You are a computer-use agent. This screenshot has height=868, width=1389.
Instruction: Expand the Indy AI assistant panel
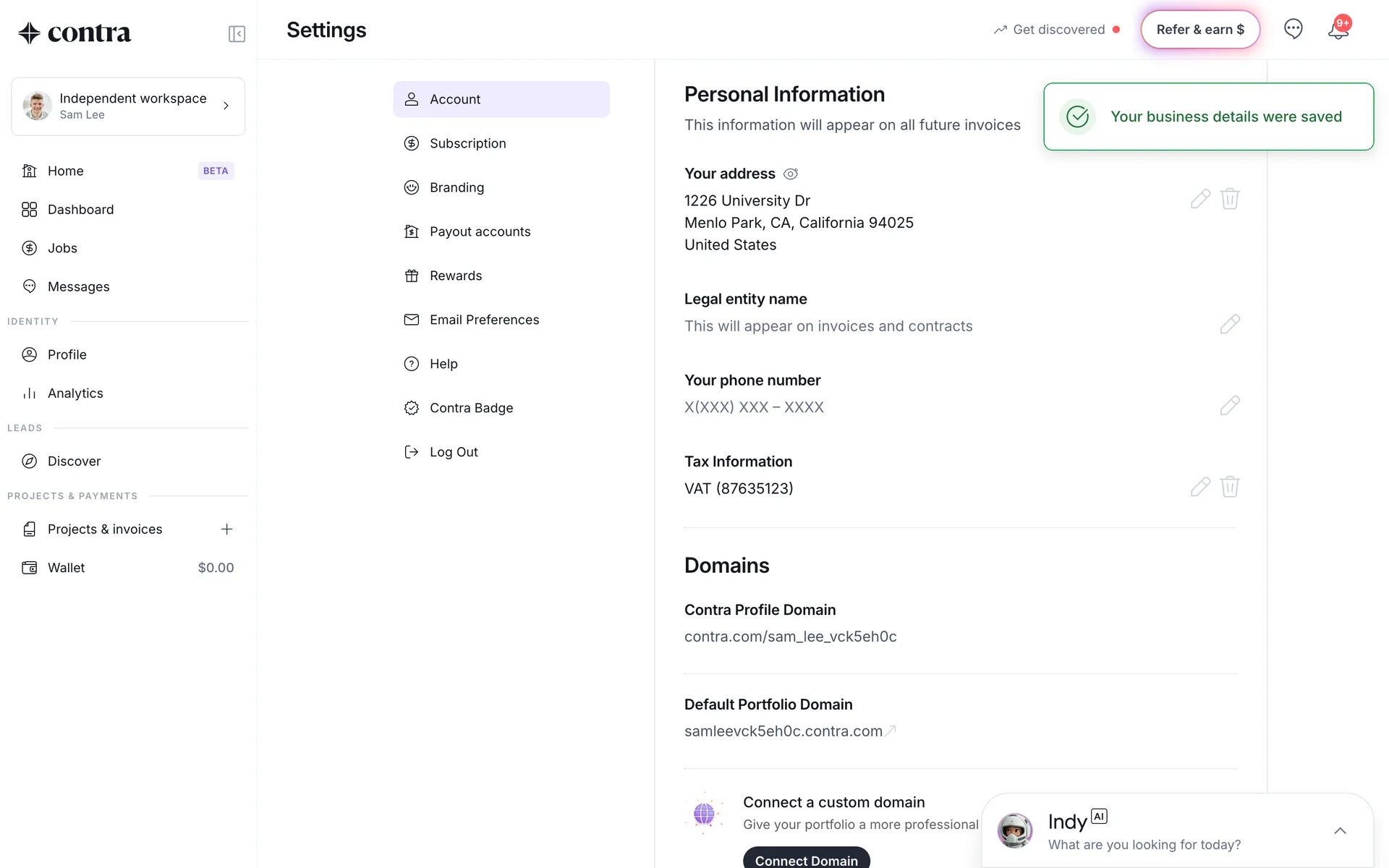(x=1340, y=831)
